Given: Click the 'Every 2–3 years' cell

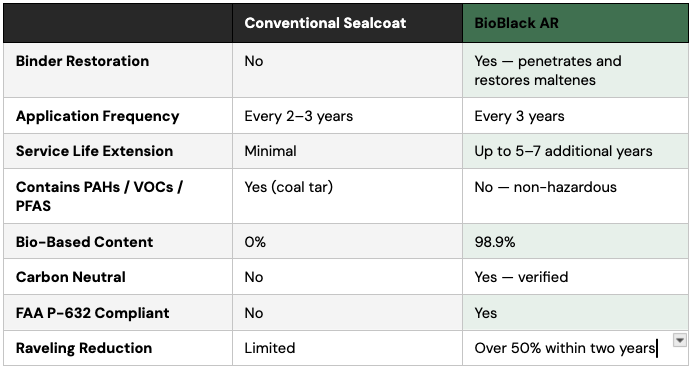Looking at the screenshot, I should pyautogui.click(x=347, y=116).
